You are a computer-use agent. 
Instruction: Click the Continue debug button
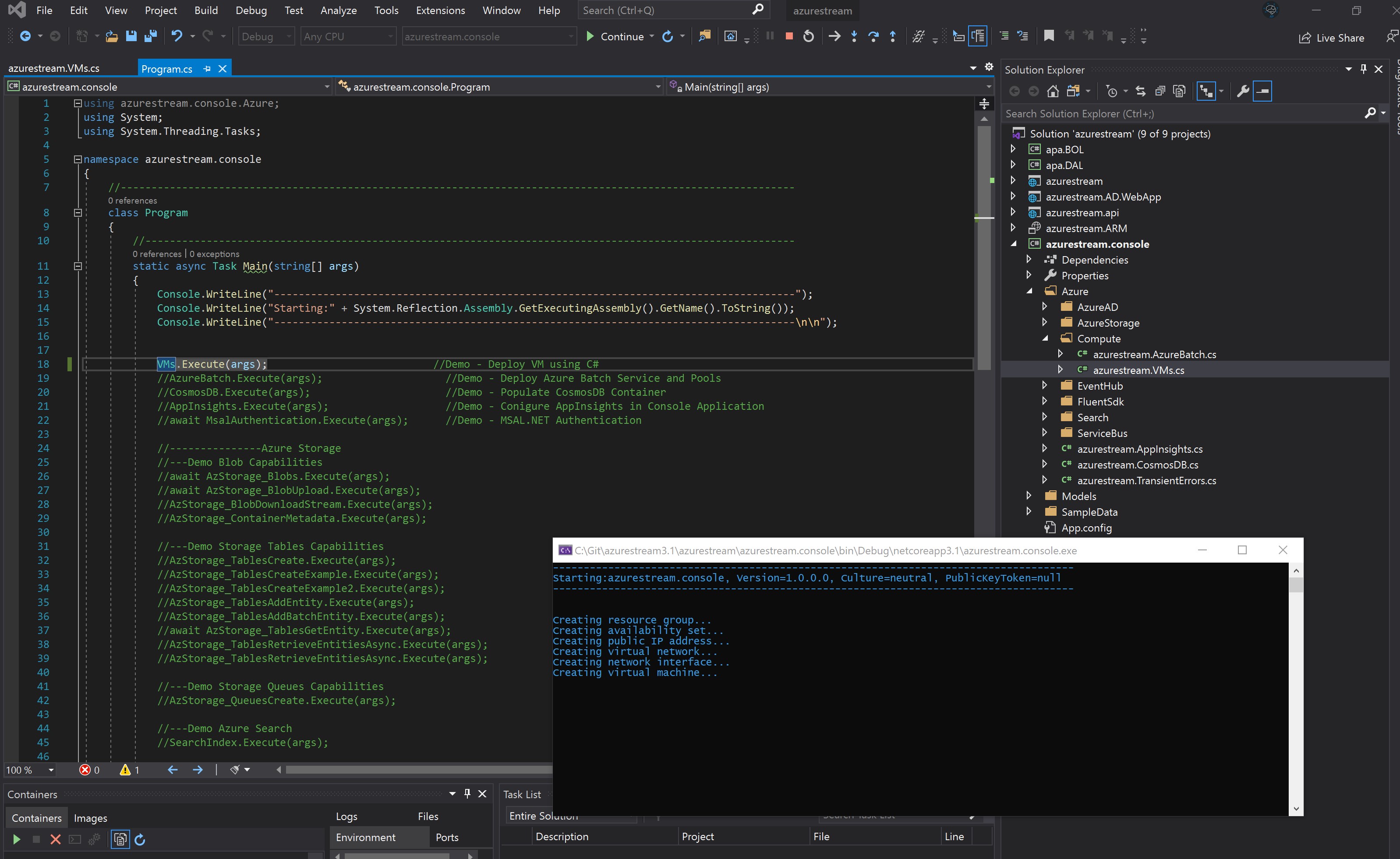tap(615, 36)
